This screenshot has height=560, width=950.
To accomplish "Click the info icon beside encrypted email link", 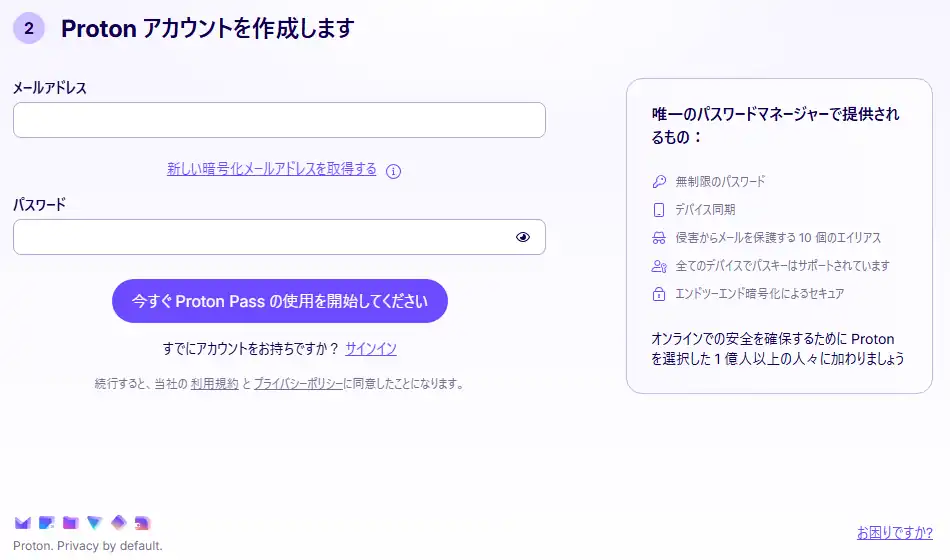I will pyautogui.click(x=394, y=171).
